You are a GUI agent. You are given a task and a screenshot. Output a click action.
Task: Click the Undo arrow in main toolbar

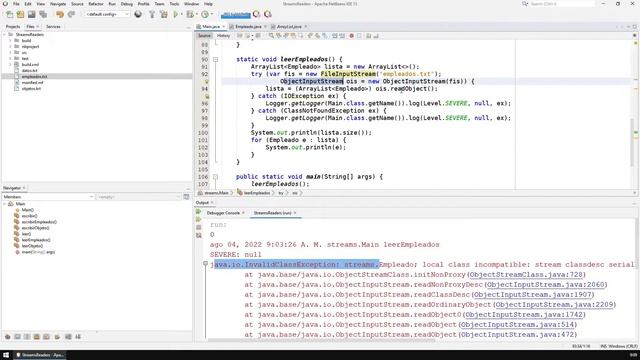[x=60, y=14]
